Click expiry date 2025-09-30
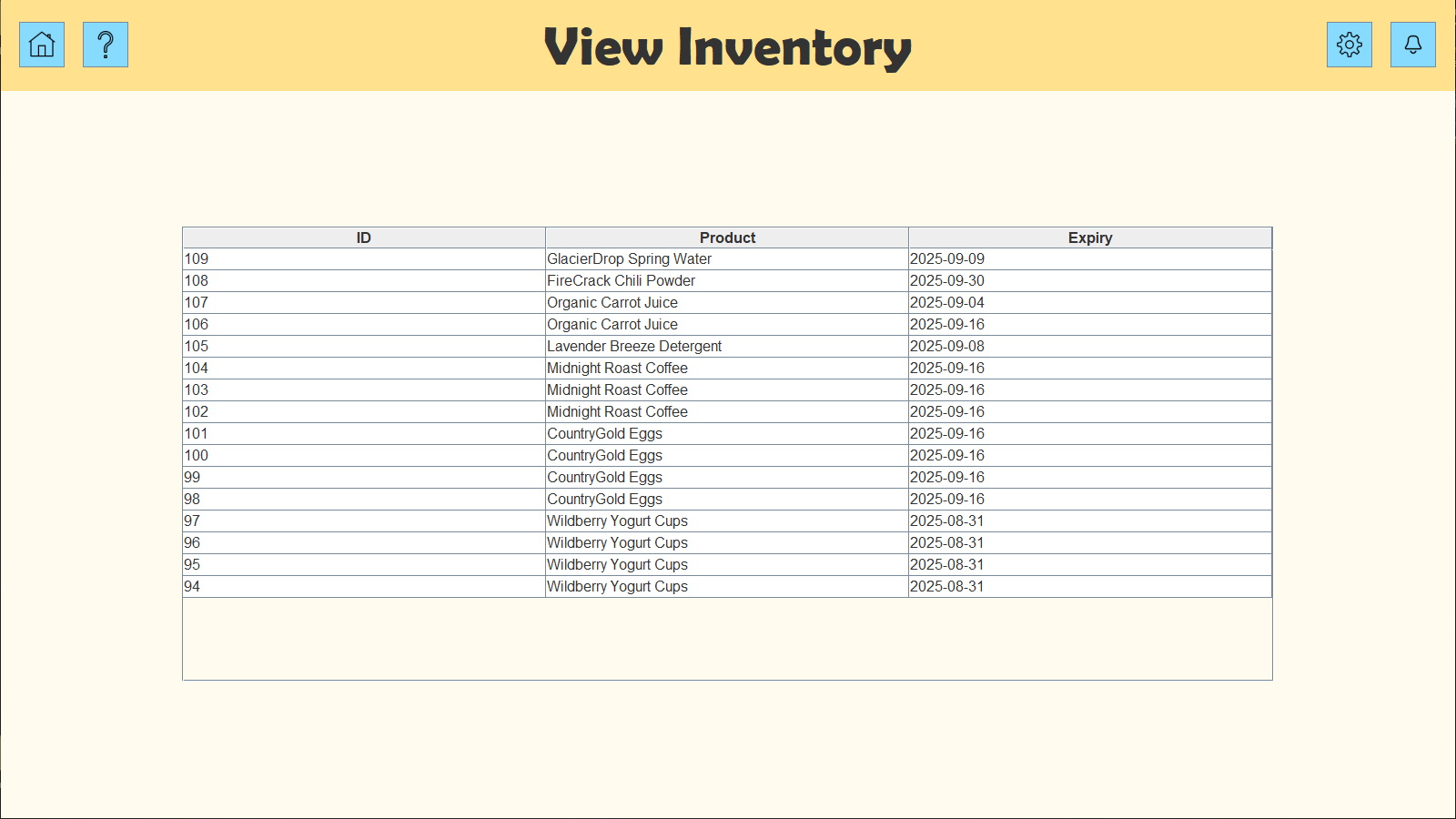The width and height of the screenshot is (1456, 819). pyautogui.click(x=1090, y=281)
